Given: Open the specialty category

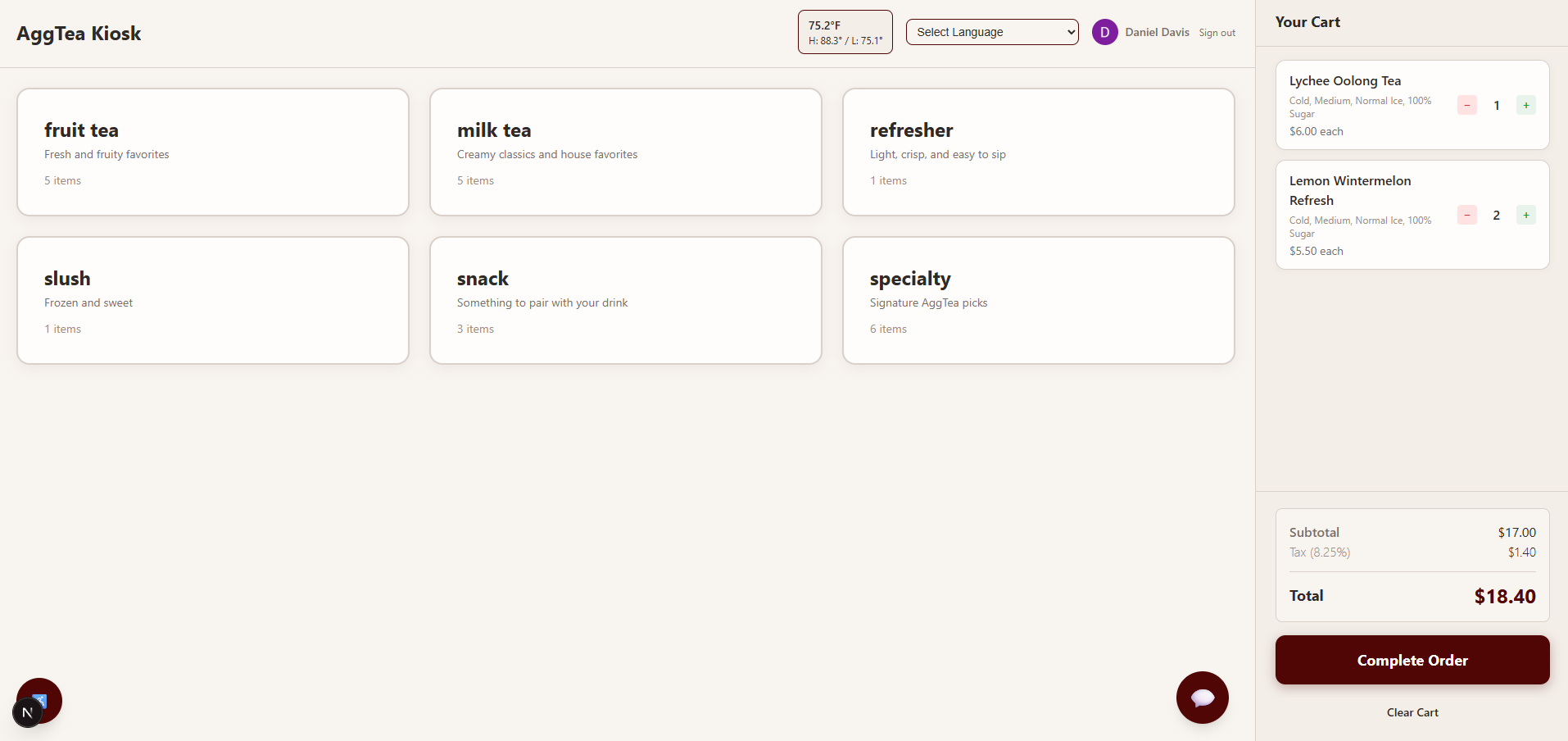Looking at the screenshot, I should 1039,300.
